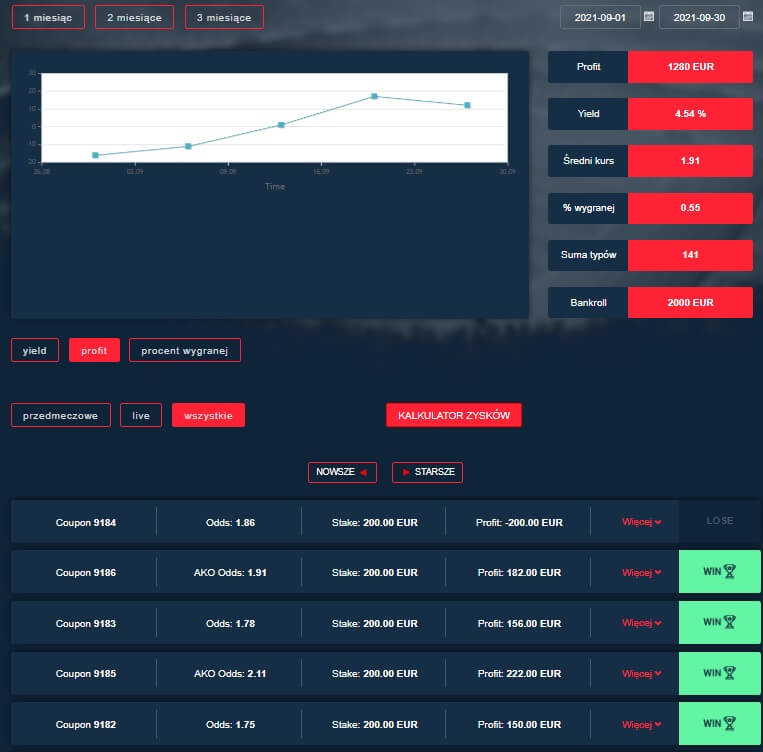
Task: Open the Kalkulator zysków button
Action: (454, 415)
